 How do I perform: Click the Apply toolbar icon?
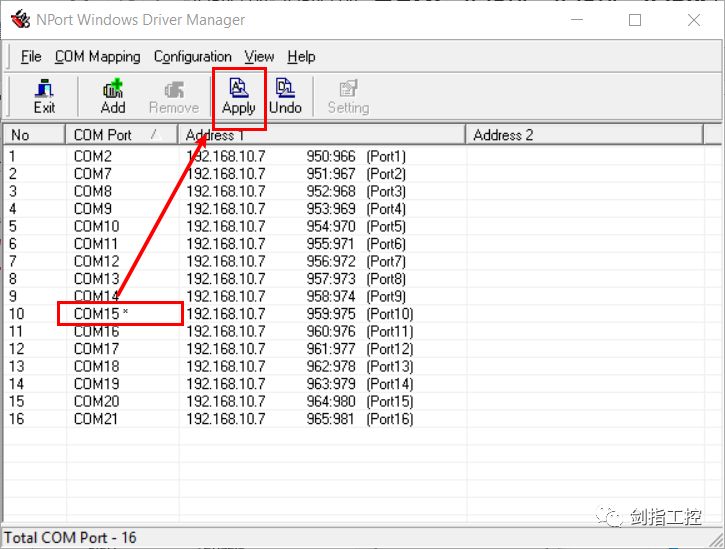[x=239, y=97]
